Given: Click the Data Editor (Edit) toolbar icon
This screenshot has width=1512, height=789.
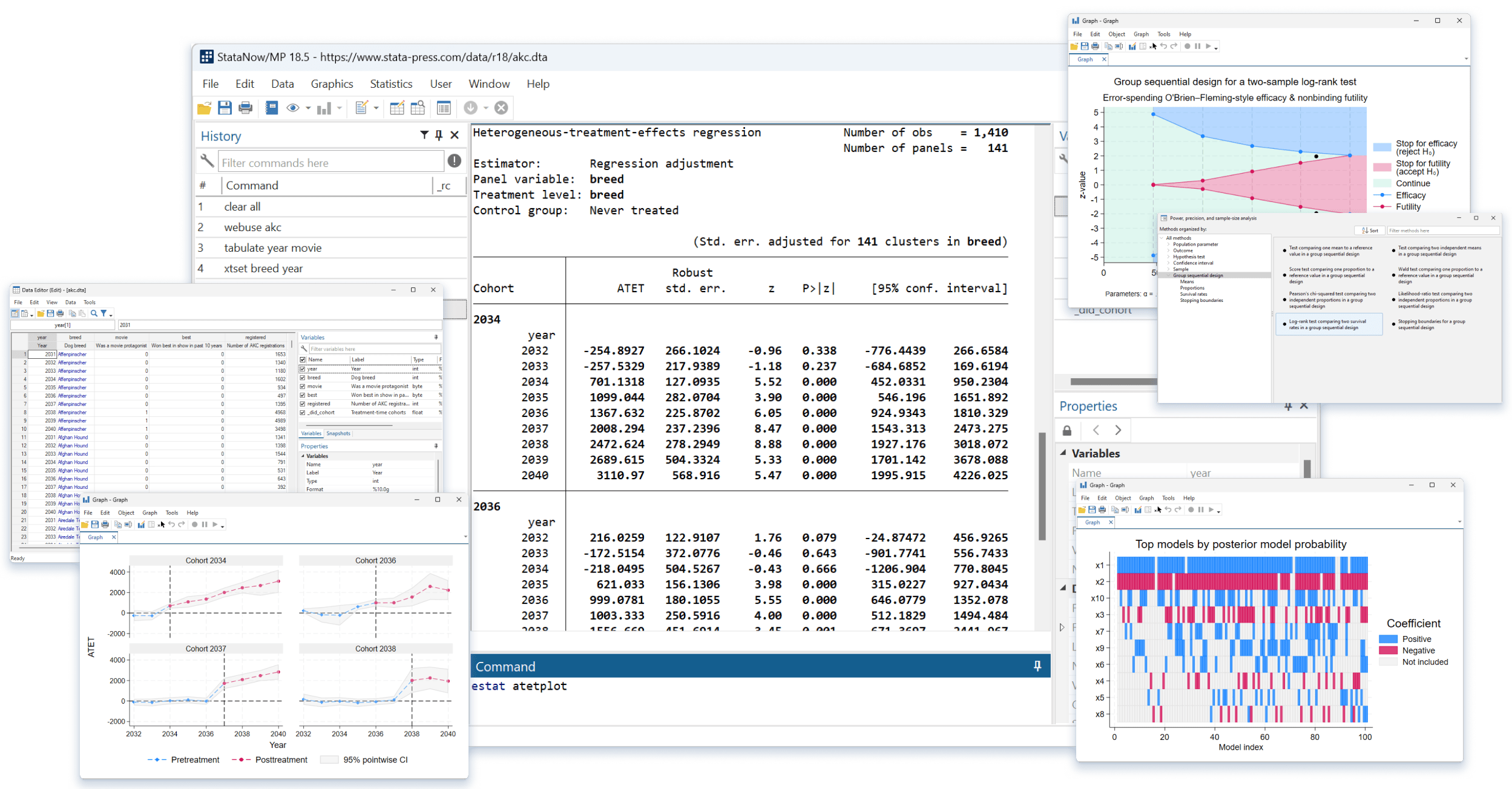Looking at the screenshot, I should click(x=397, y=108).
